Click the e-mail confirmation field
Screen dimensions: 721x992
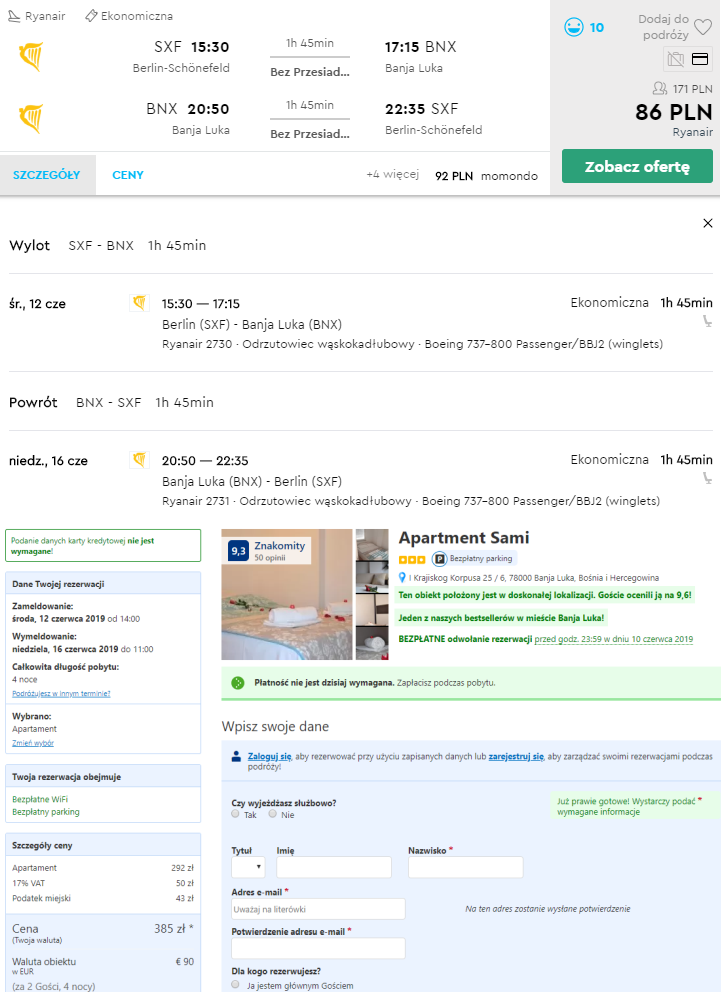318,948
